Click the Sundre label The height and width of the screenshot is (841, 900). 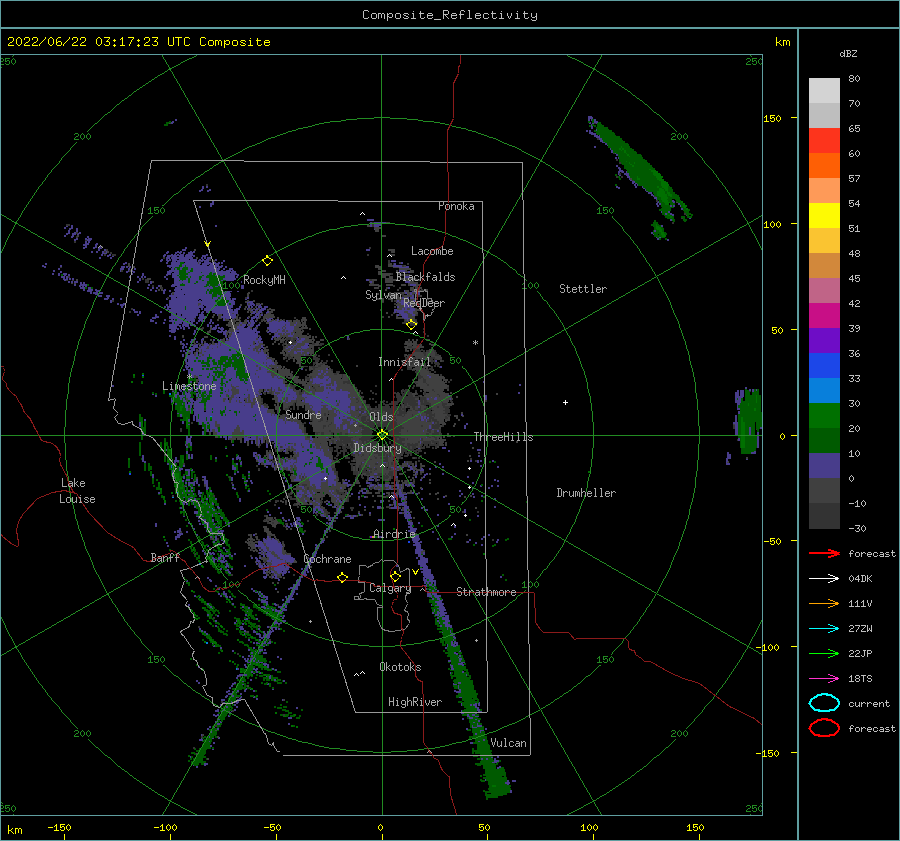[304, 414]
